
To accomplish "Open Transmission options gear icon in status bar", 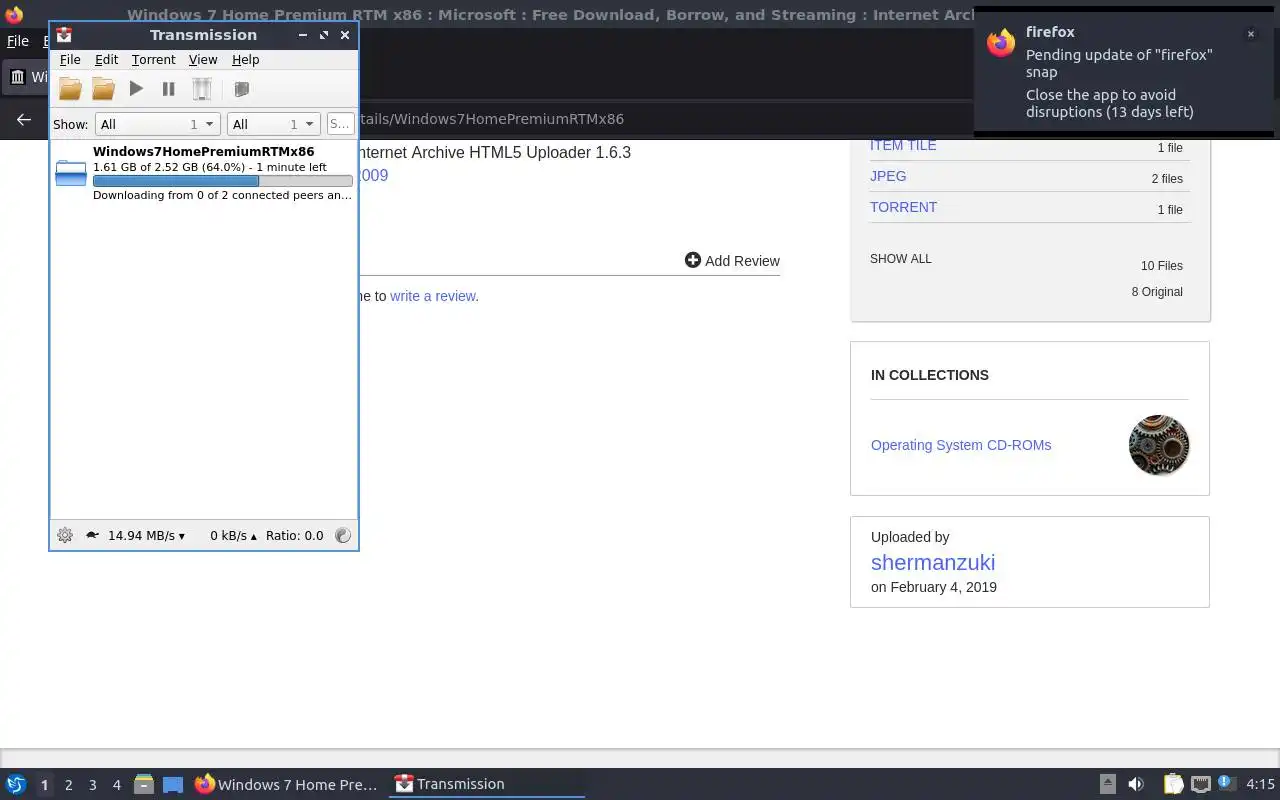I will coord(65,535).
